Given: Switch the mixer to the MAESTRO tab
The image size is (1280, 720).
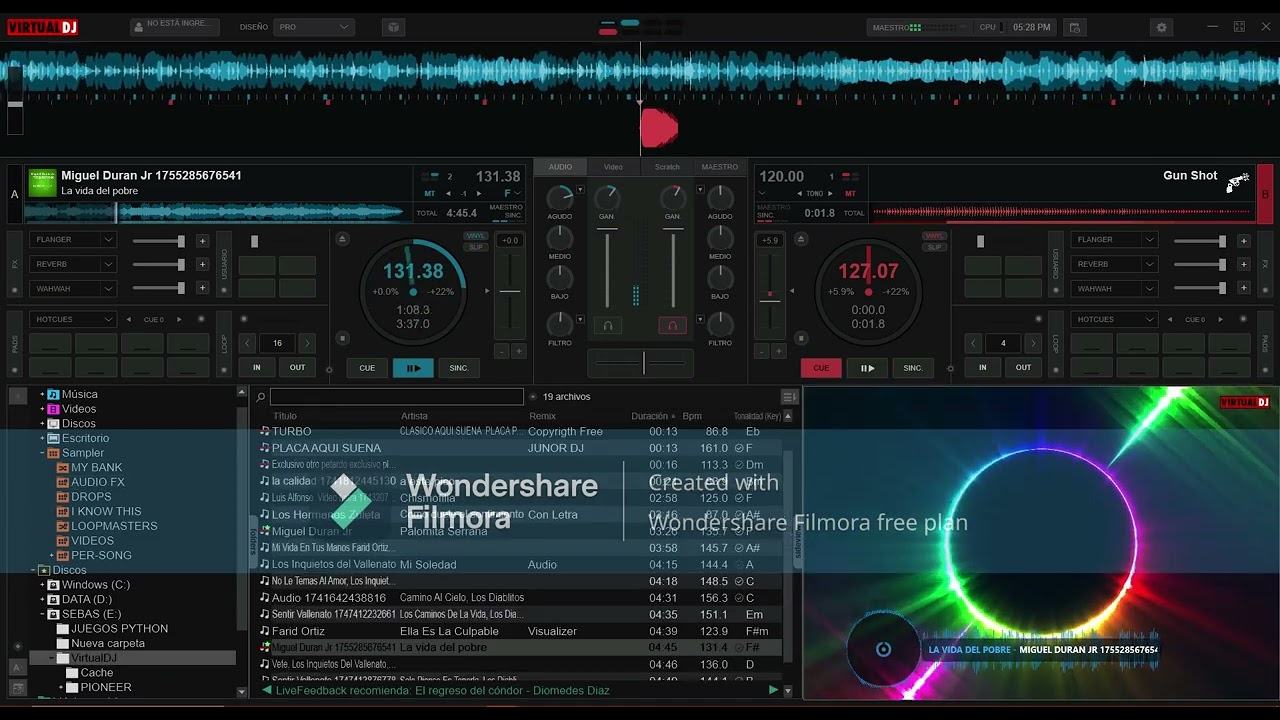Looking at the screenshot, I should [720, 167].
